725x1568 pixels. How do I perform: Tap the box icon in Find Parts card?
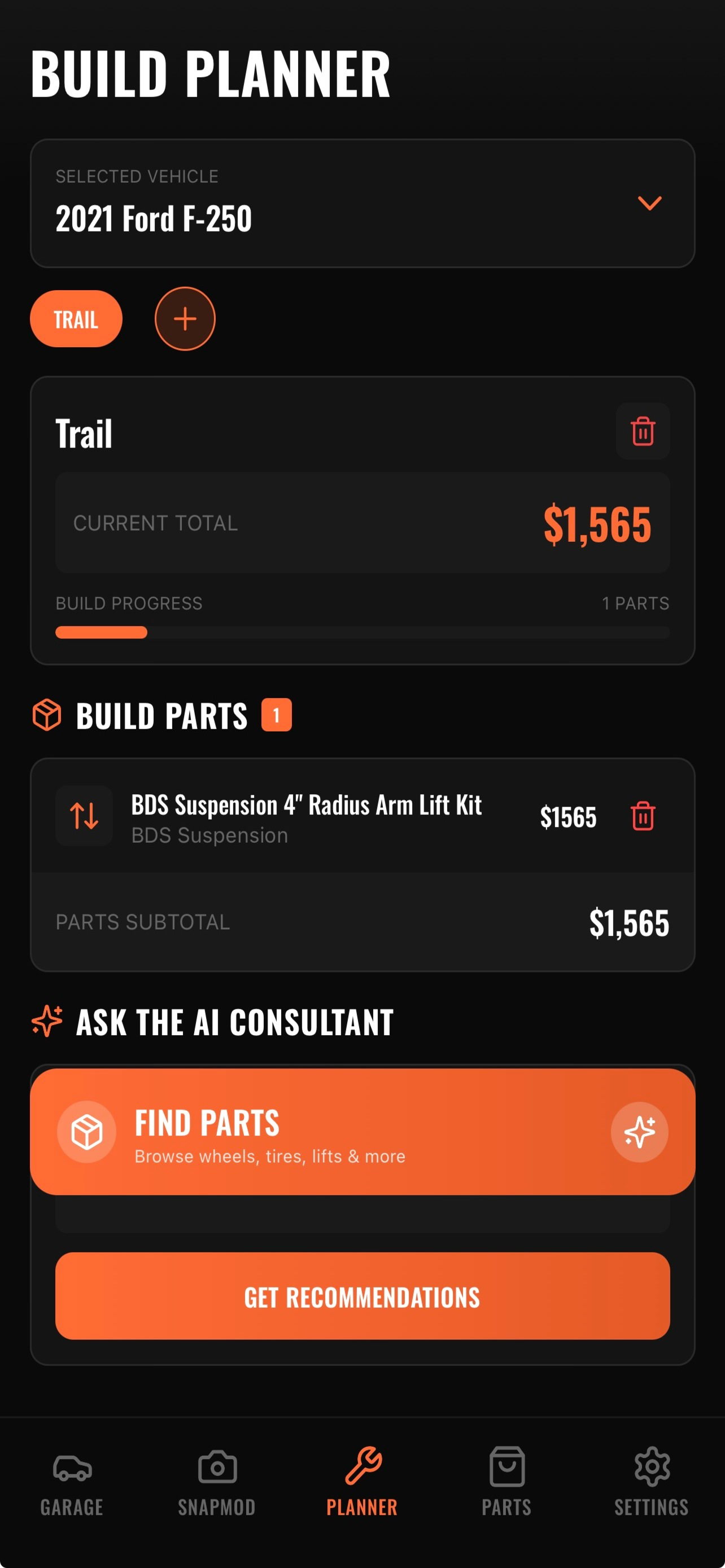[86, 1132]
